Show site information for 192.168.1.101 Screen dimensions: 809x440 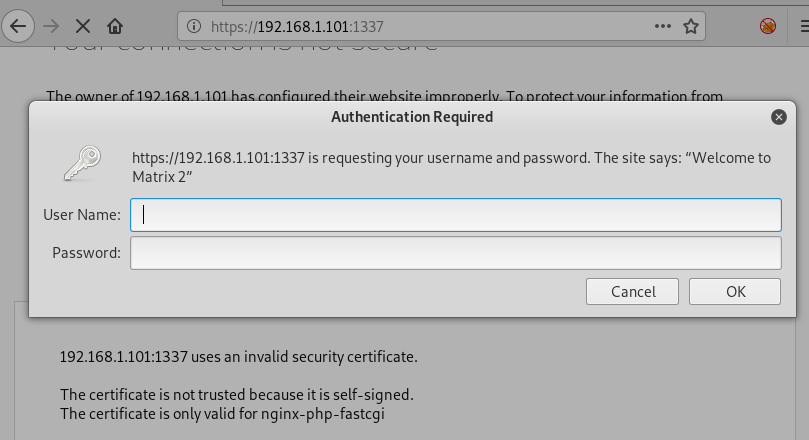(194, 25)
